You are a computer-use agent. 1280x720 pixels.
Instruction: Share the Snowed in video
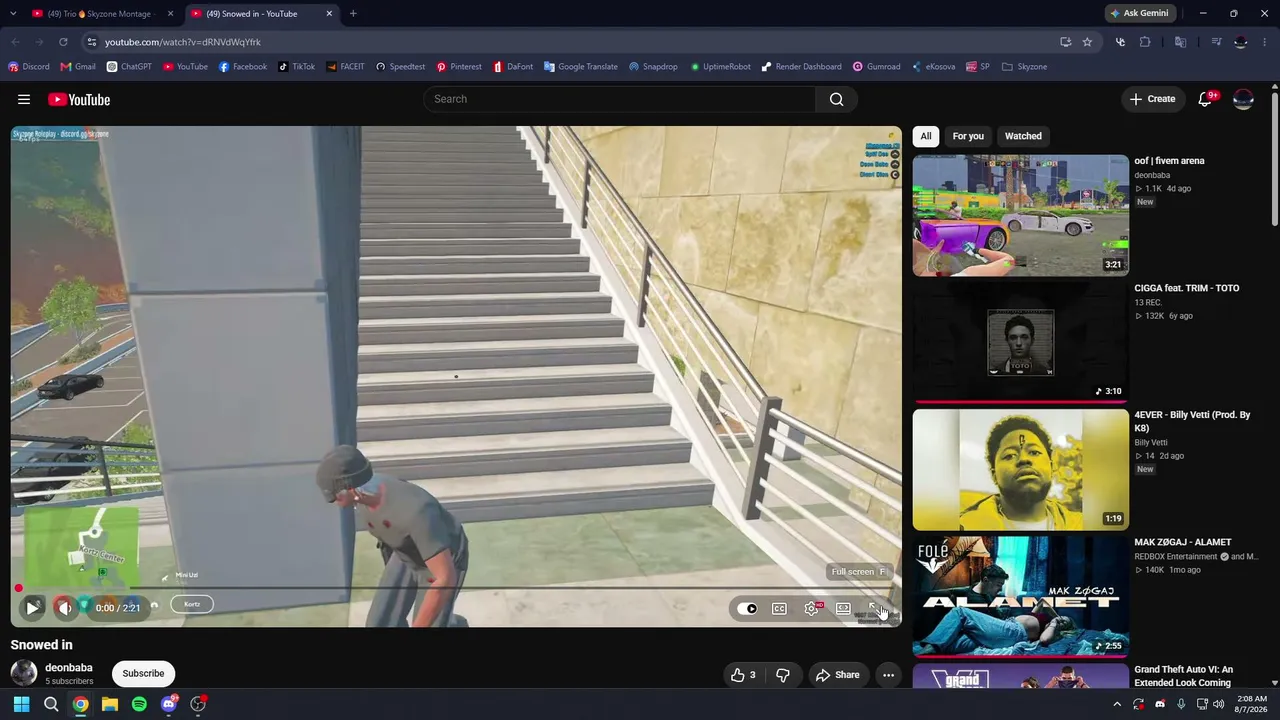click(x=837, y=675)
